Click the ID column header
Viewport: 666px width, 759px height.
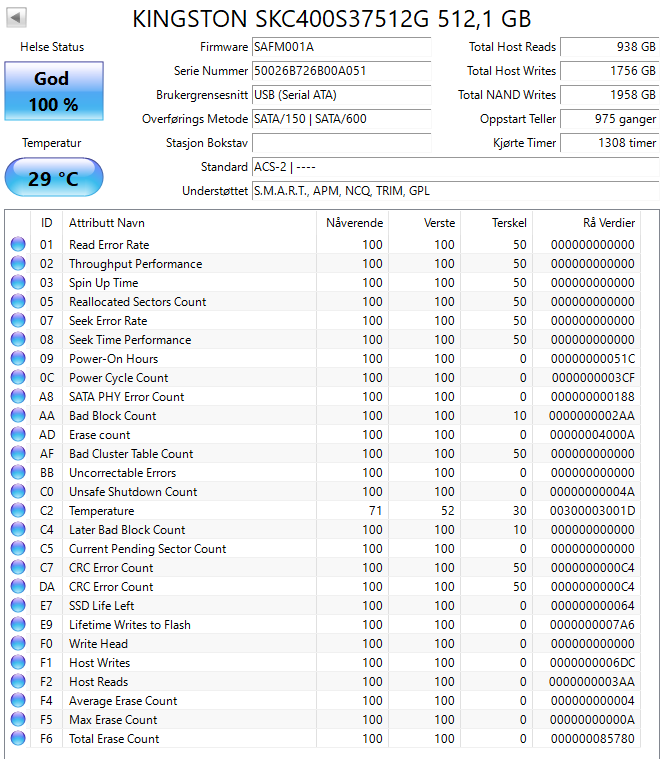(x=46, y=223)
